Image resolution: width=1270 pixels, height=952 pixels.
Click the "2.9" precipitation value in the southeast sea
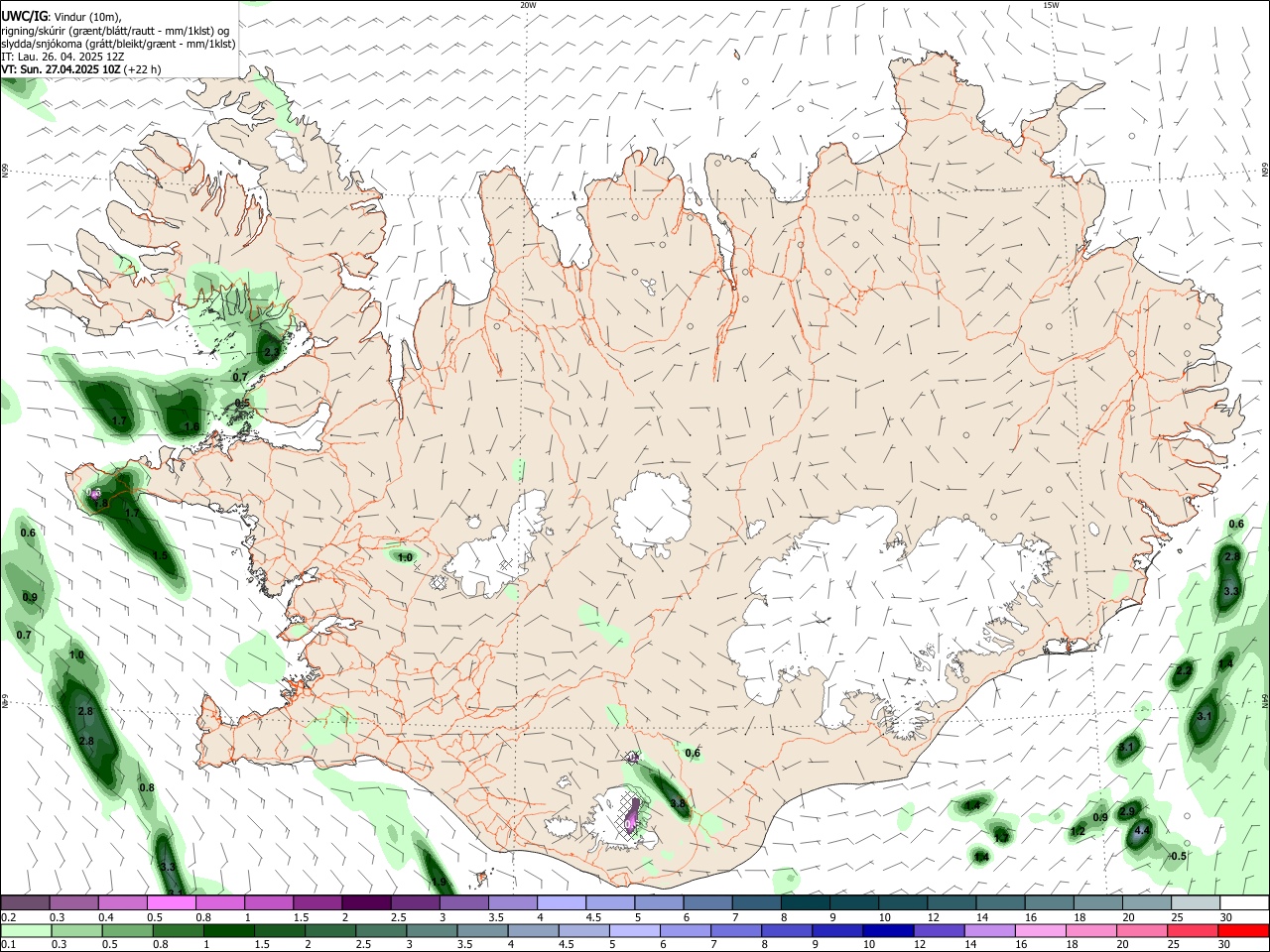[1127, 812]
